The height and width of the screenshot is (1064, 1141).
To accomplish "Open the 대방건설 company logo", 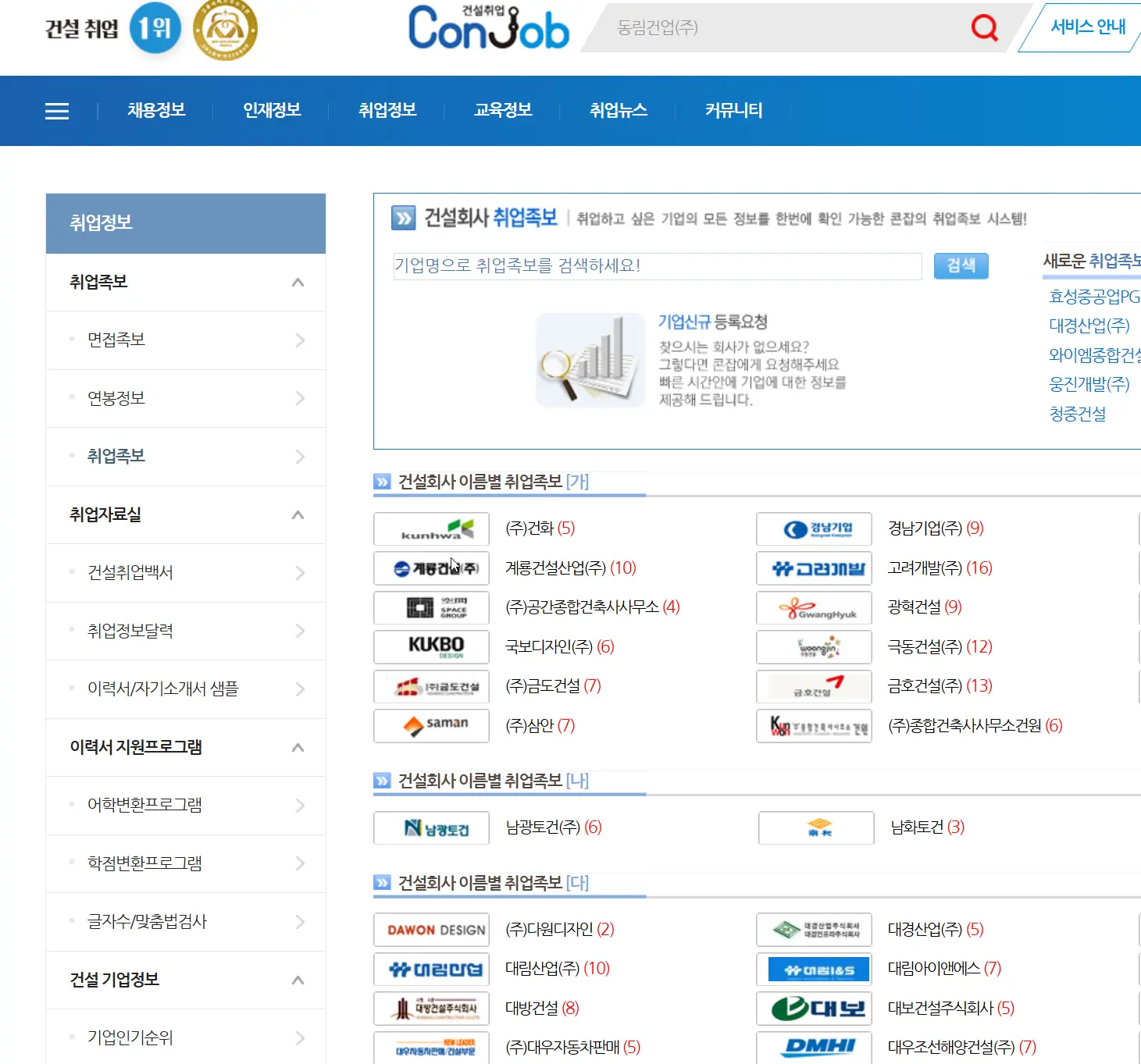I will [432, 1009].
